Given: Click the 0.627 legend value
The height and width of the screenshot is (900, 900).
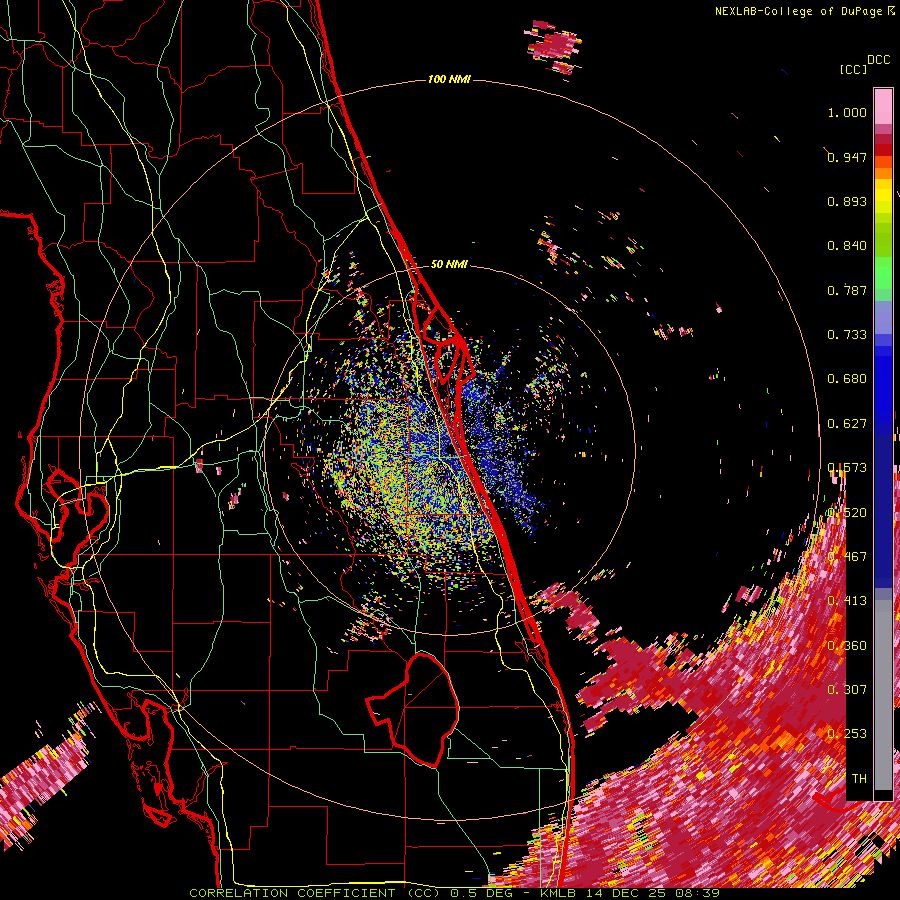Looking at the screenshot, I should [847, 424].
